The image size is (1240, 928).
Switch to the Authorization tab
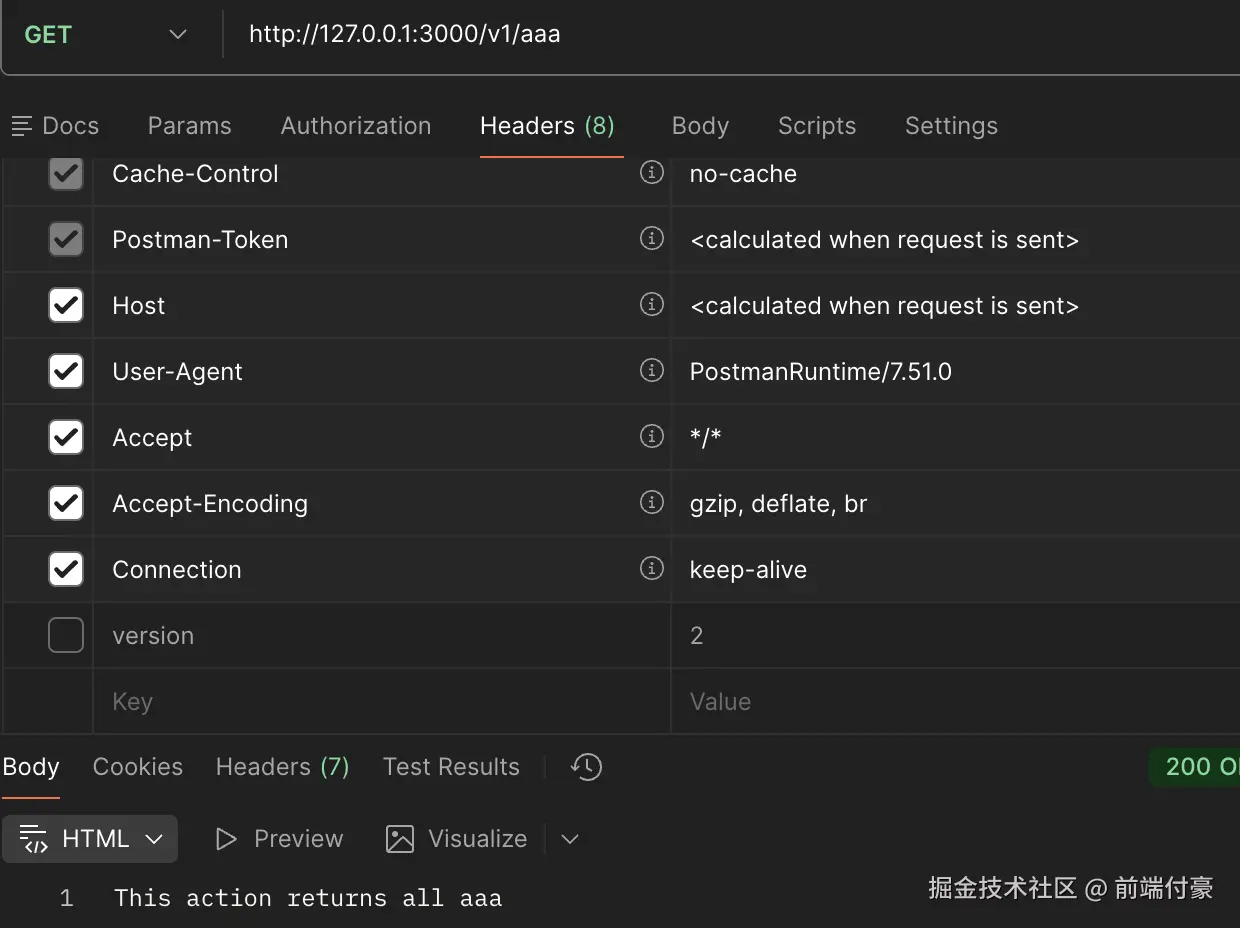pyautogui.click(x=355, y=126)
